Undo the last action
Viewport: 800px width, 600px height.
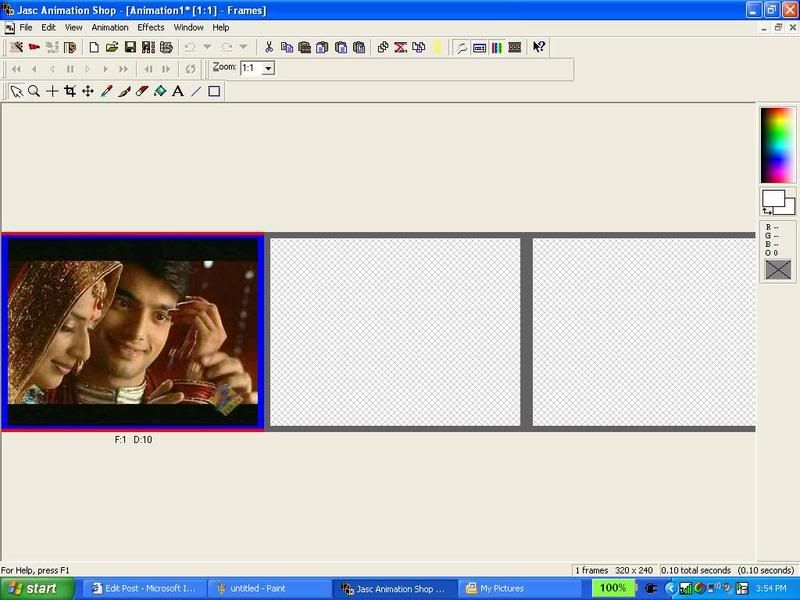[x=190, y=47]
